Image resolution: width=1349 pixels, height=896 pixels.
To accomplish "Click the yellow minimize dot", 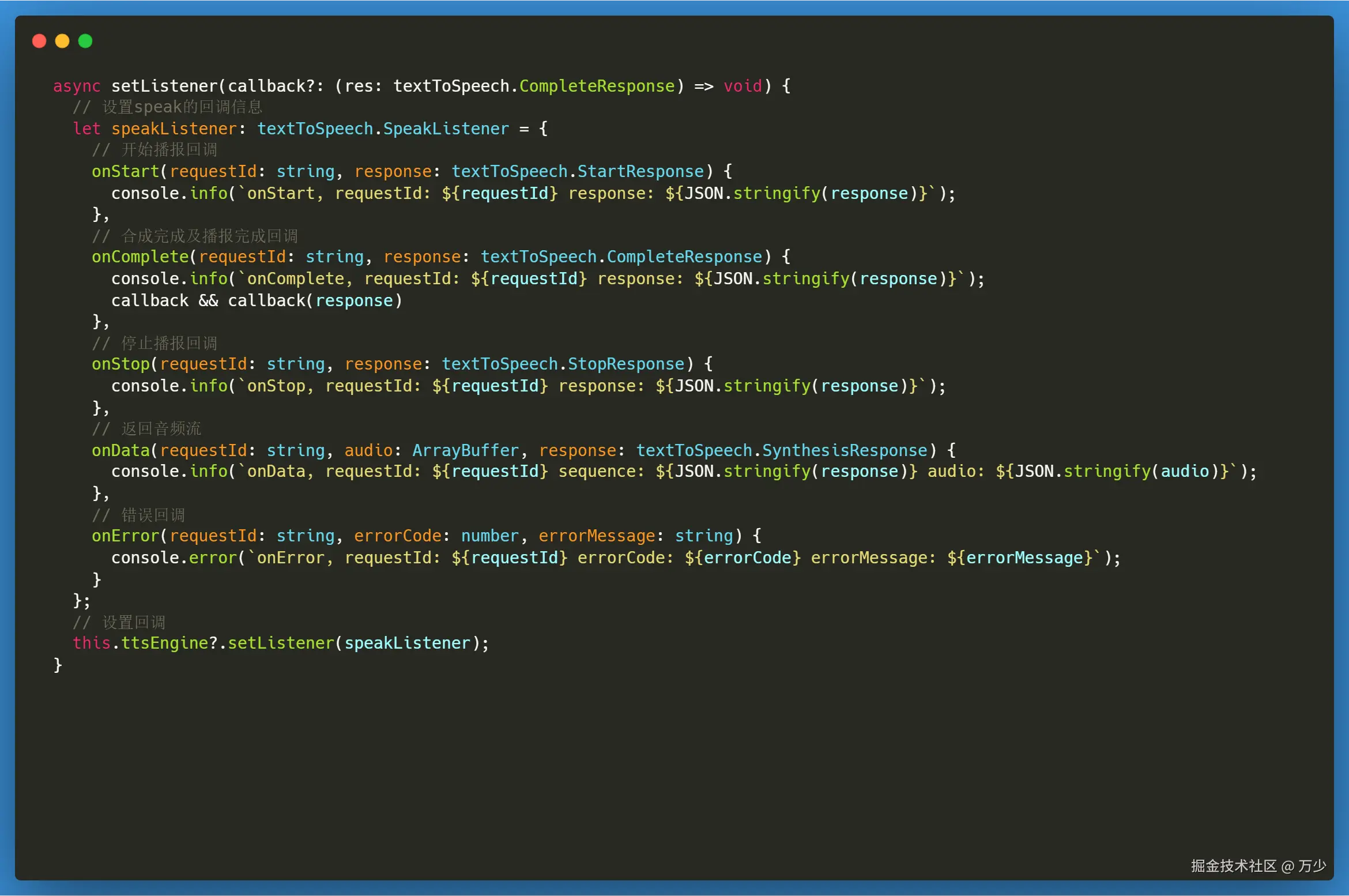I will [62, 41].
